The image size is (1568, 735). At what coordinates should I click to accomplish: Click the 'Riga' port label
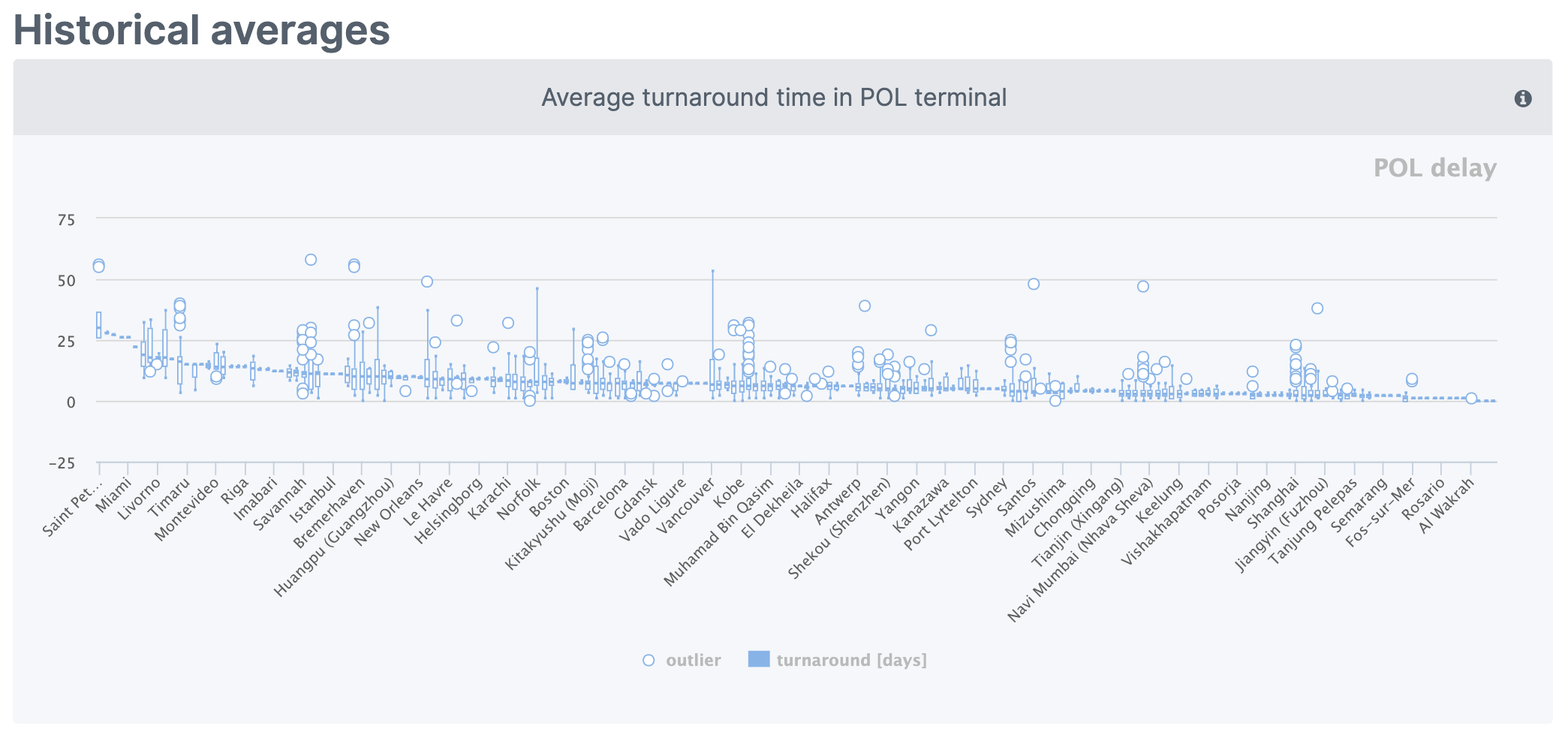point(235,492)
